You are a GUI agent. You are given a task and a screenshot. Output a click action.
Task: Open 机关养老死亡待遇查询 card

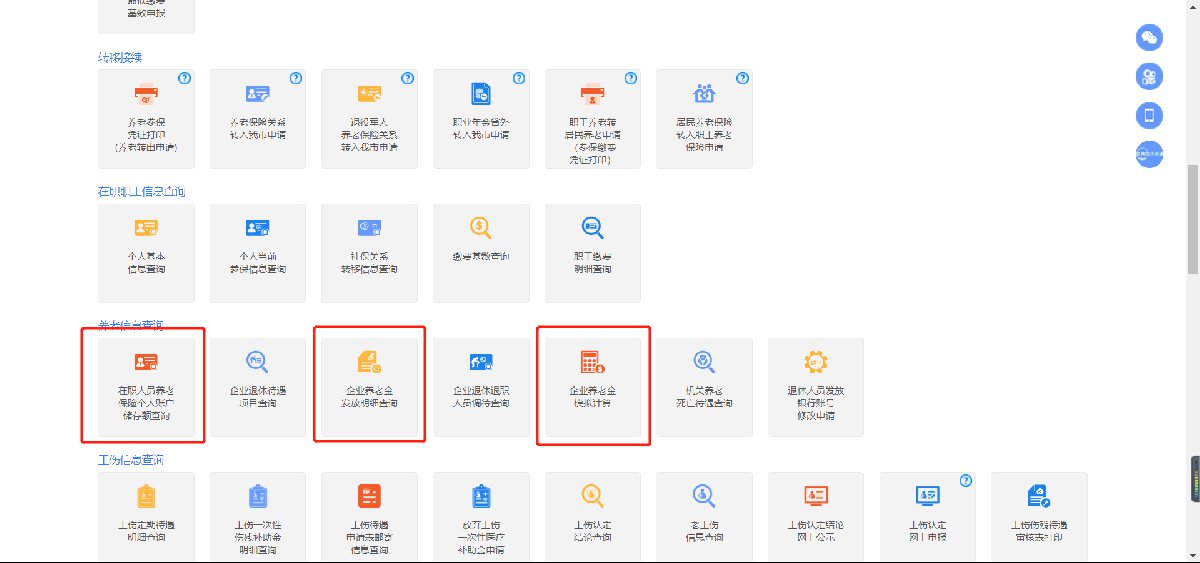[704, 386]
